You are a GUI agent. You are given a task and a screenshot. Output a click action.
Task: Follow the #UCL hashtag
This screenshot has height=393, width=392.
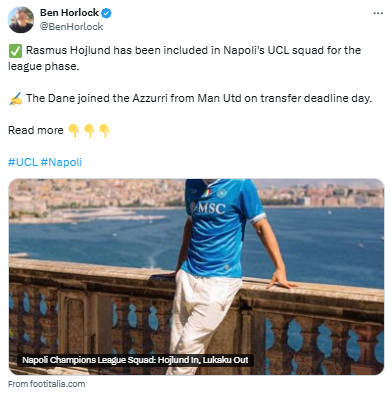click(x=23, y=162)
